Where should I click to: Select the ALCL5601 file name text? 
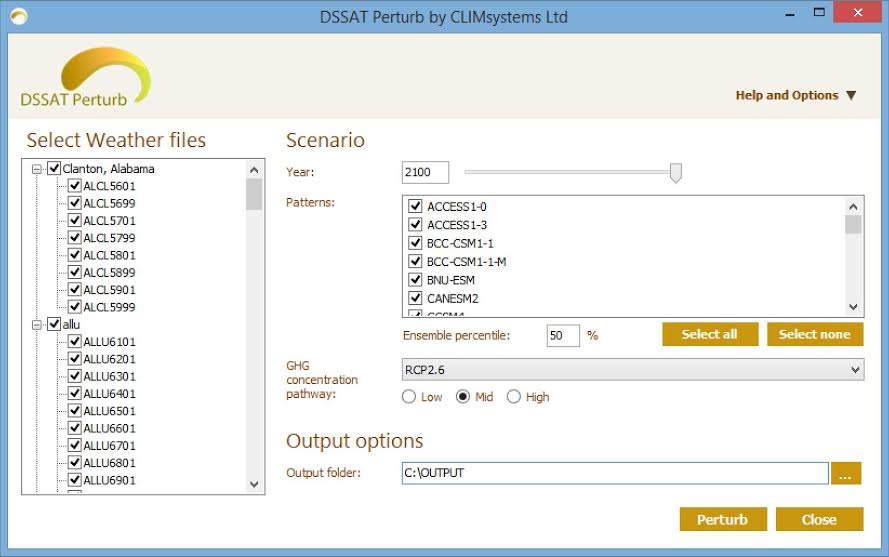pyautogui.click(x=109, y=186)
